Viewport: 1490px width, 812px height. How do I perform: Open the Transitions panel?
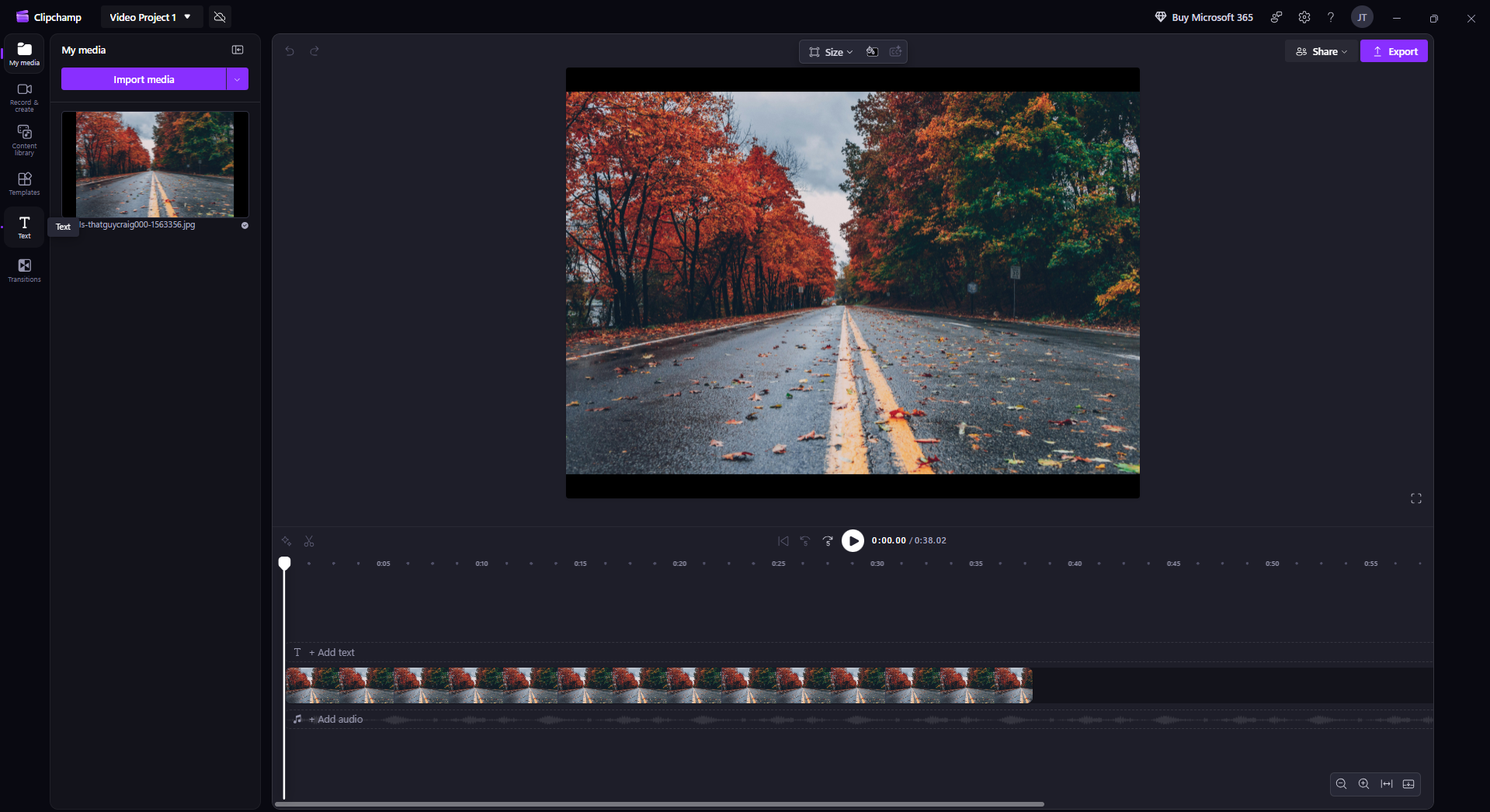coord(24,270)
